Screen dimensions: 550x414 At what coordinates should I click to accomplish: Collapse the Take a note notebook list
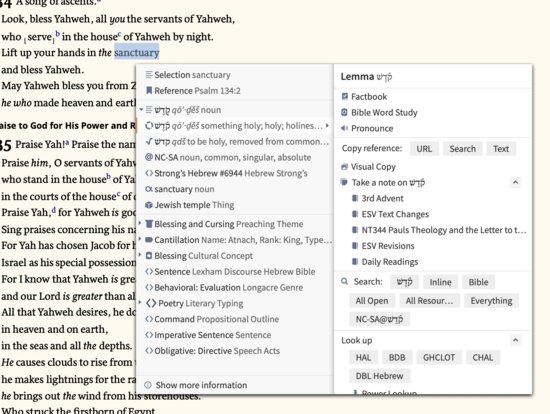click(x=515, y=182)
